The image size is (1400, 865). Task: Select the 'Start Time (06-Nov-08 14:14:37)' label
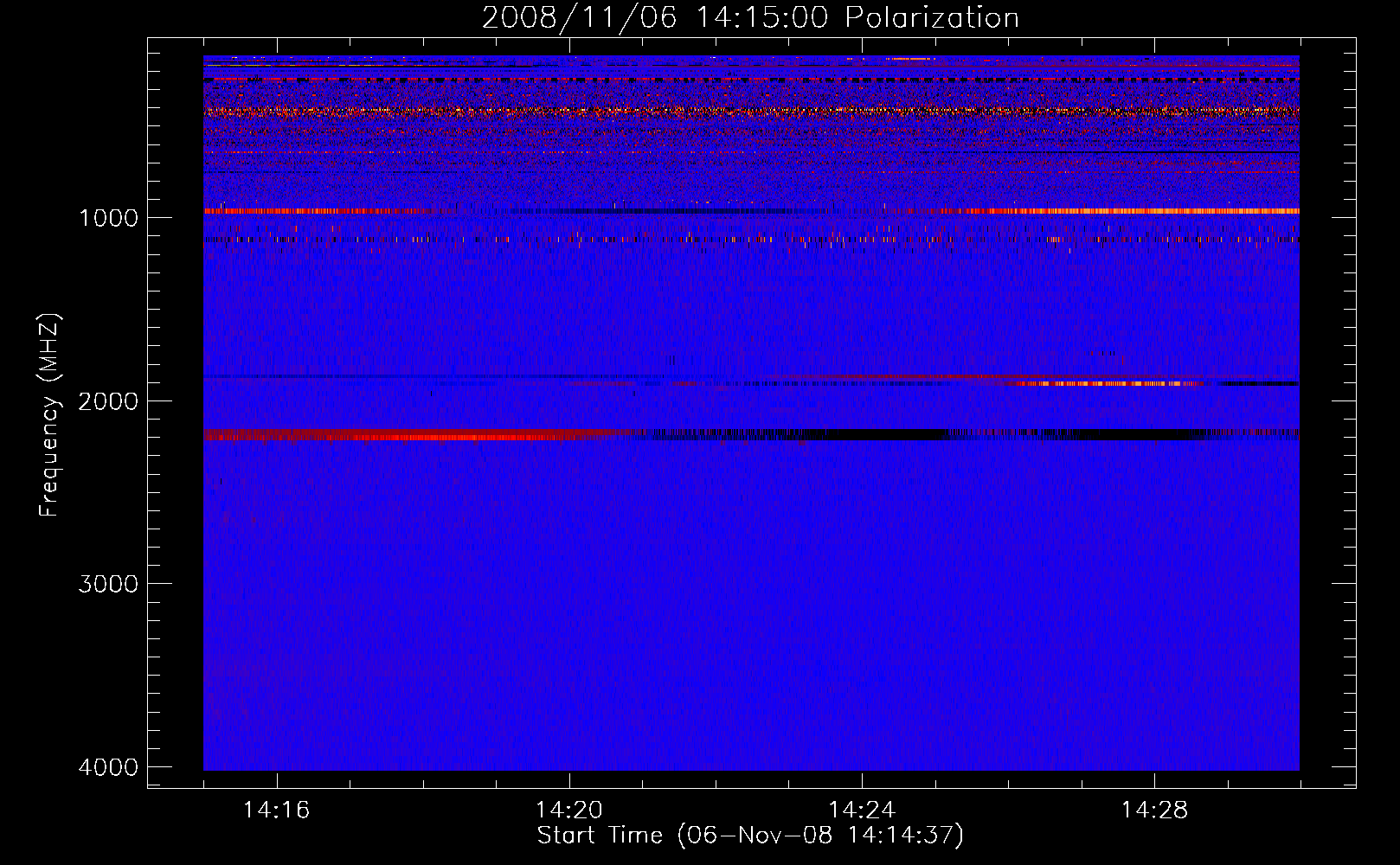750,836
